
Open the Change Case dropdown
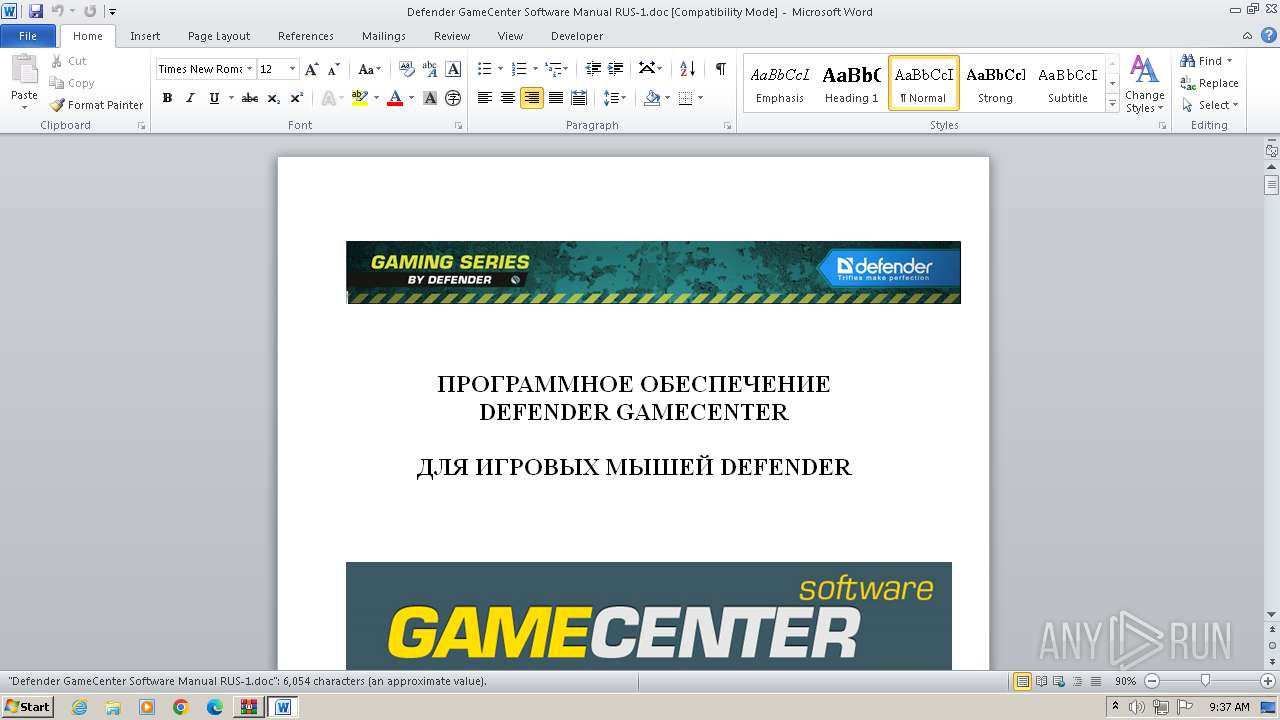369,69
